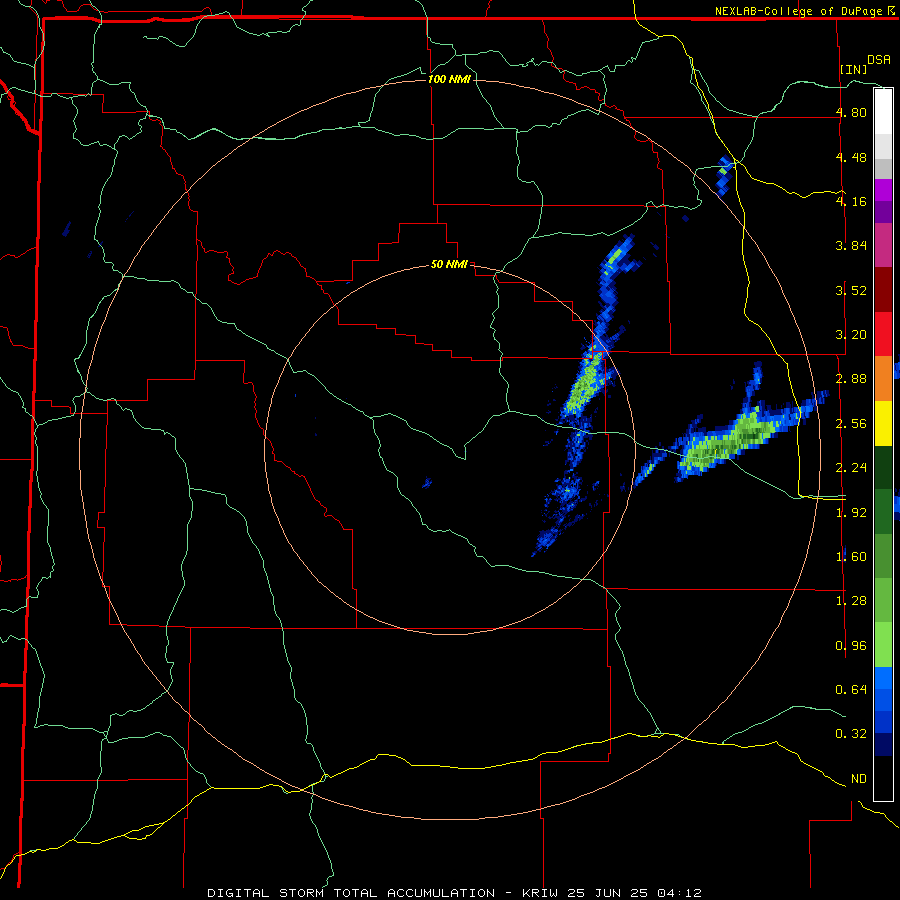Select the white swatch atop the color scale

pos(883,111)
